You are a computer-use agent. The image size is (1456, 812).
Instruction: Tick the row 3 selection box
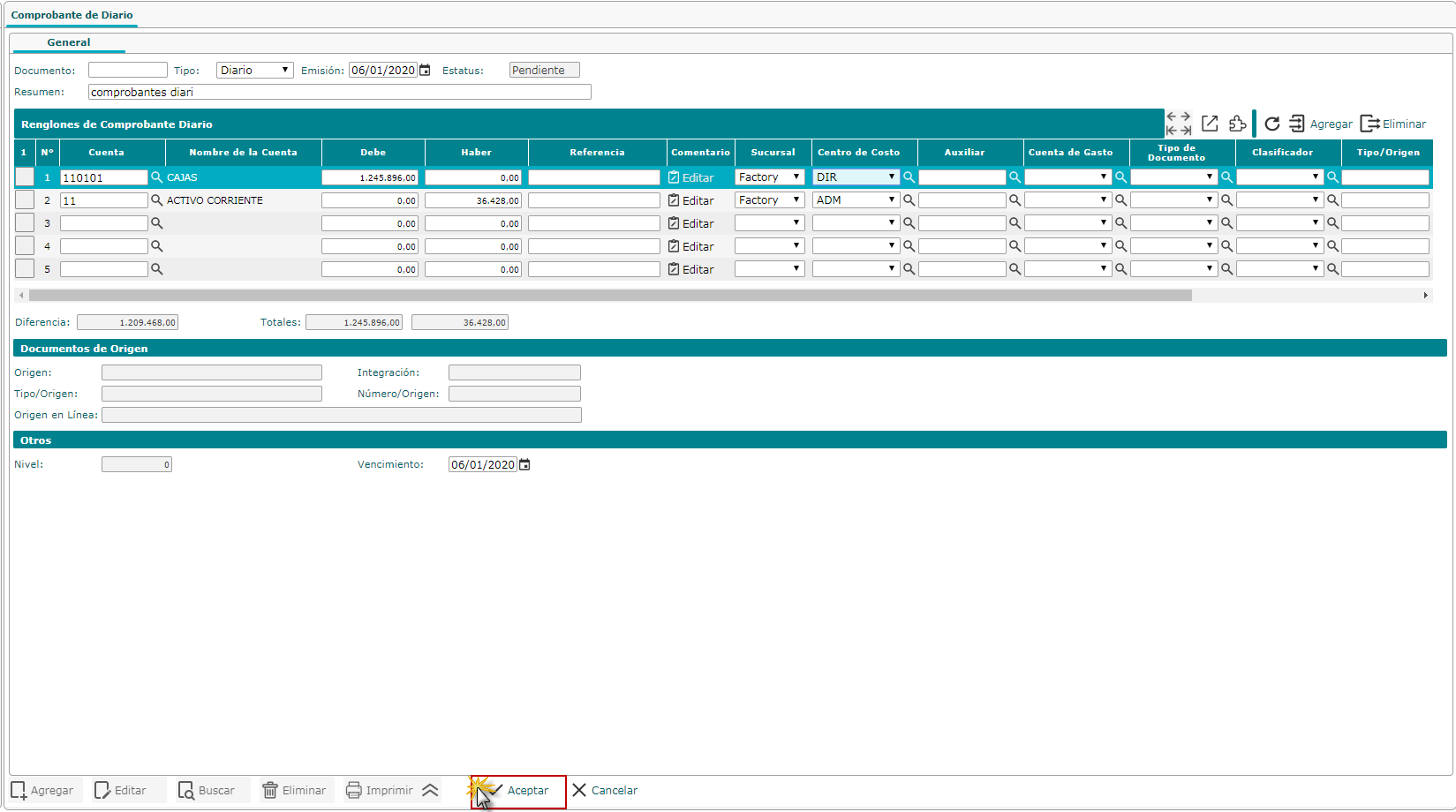tap(25, 223)
